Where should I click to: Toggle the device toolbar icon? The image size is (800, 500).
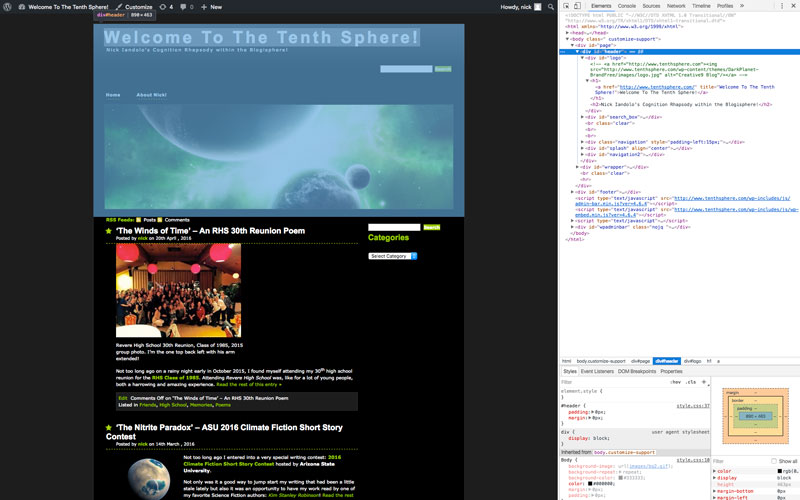(x=578, y=5)
